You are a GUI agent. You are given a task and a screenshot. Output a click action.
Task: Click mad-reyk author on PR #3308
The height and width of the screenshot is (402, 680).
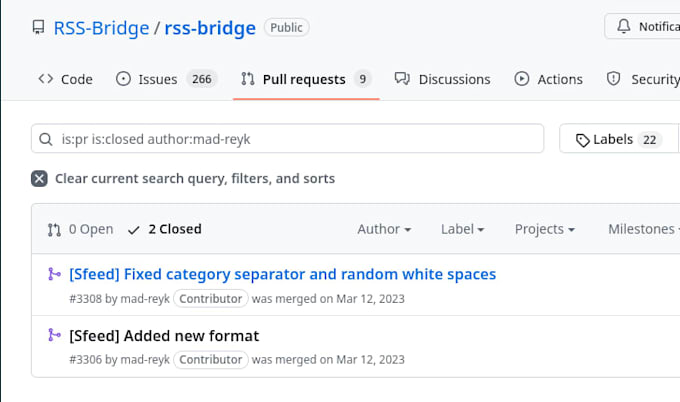tap(145, 299)
